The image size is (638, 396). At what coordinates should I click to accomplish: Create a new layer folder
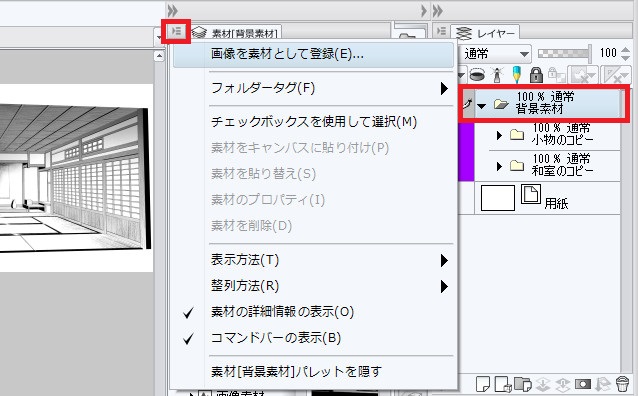(x=523, y=383)
